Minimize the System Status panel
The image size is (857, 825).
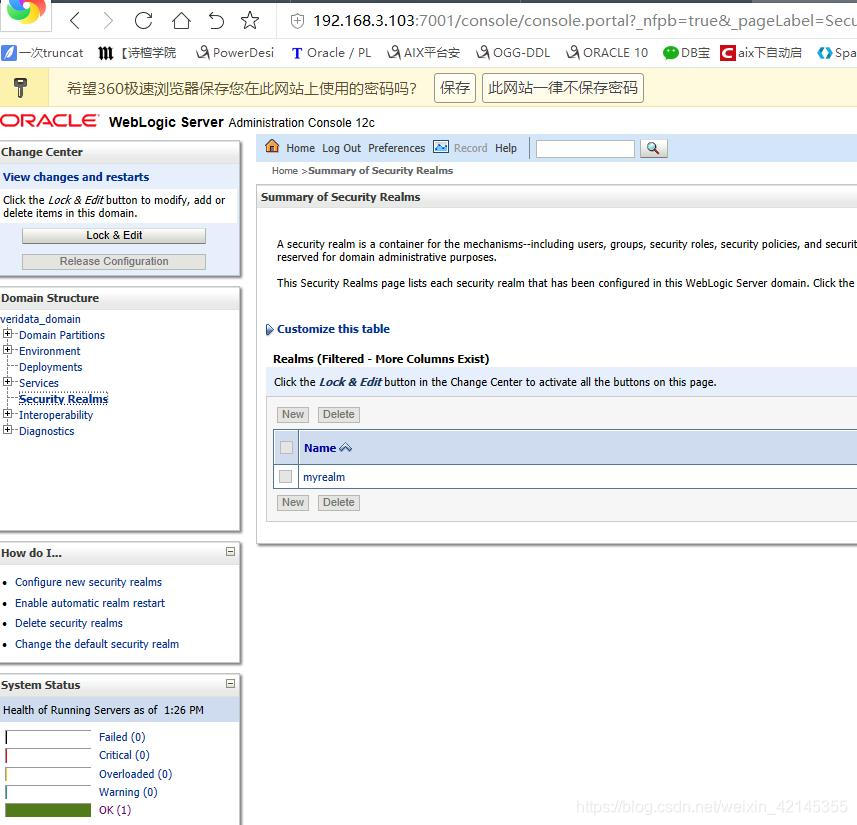point(231,683)
